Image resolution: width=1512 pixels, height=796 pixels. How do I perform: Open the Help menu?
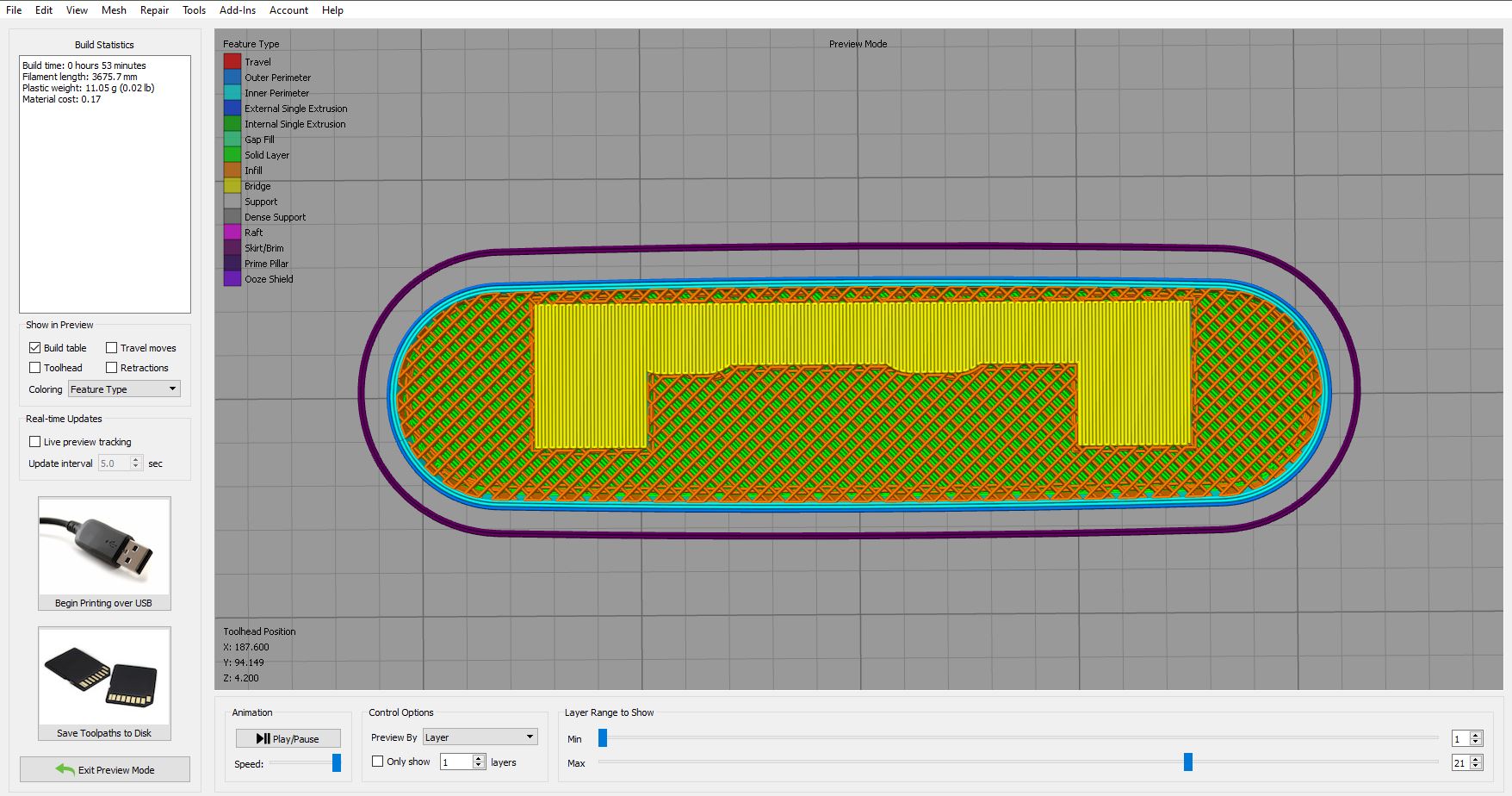pos(333,10)
